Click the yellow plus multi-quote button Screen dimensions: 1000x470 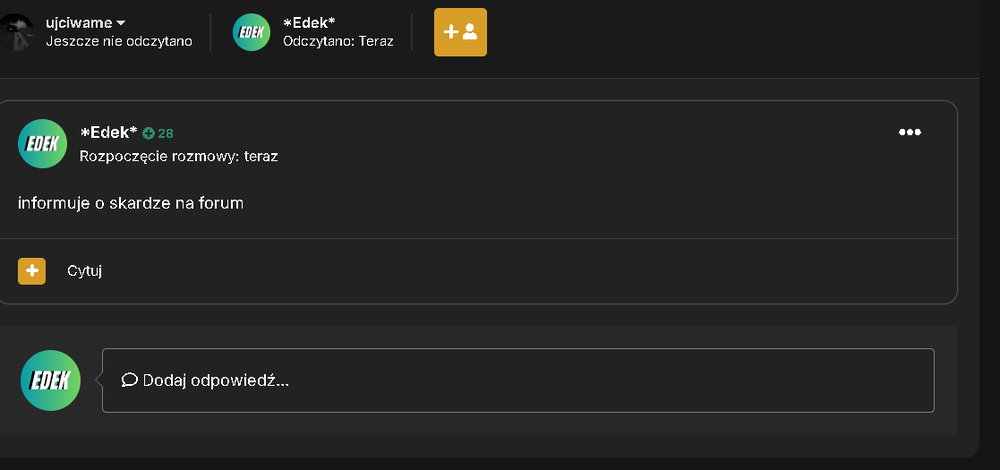32,271
